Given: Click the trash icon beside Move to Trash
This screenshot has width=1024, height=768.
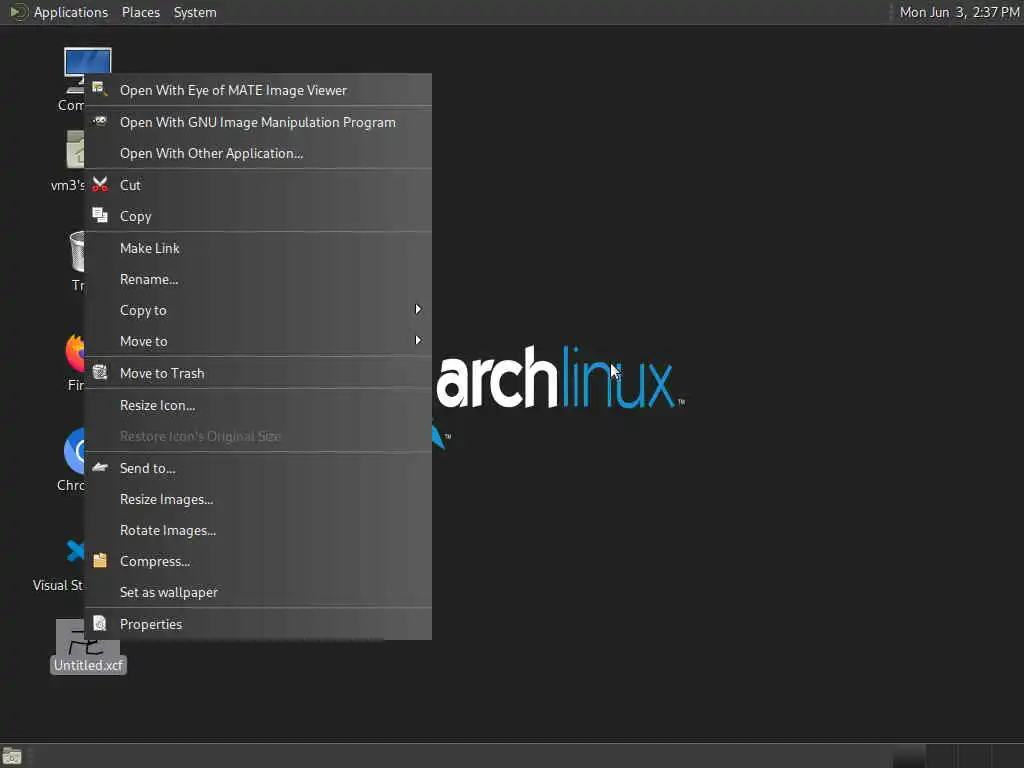Looking at the screenshot, I should coord(100,372).
